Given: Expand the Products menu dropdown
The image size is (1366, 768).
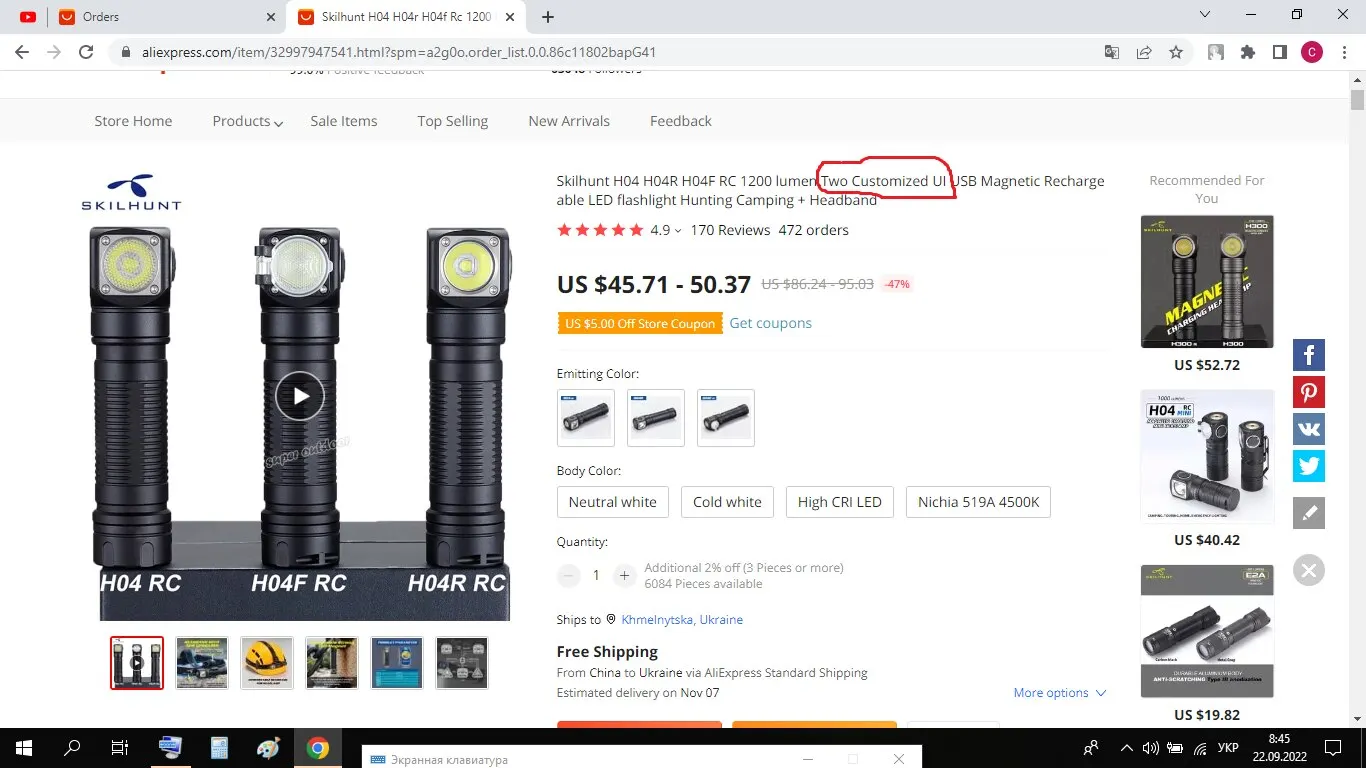Looking at the screenshot, I should pyautogui.click(x=247, y=121).
